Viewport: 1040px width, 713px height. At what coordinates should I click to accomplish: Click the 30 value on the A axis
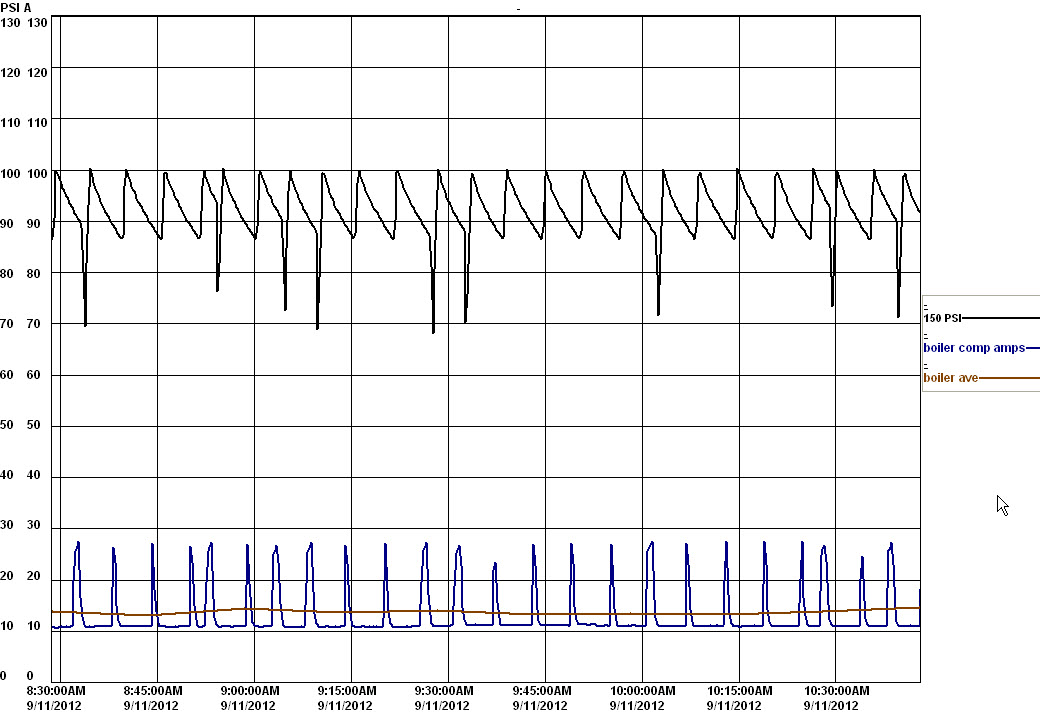pyautogui.click(x=33, y=525)
